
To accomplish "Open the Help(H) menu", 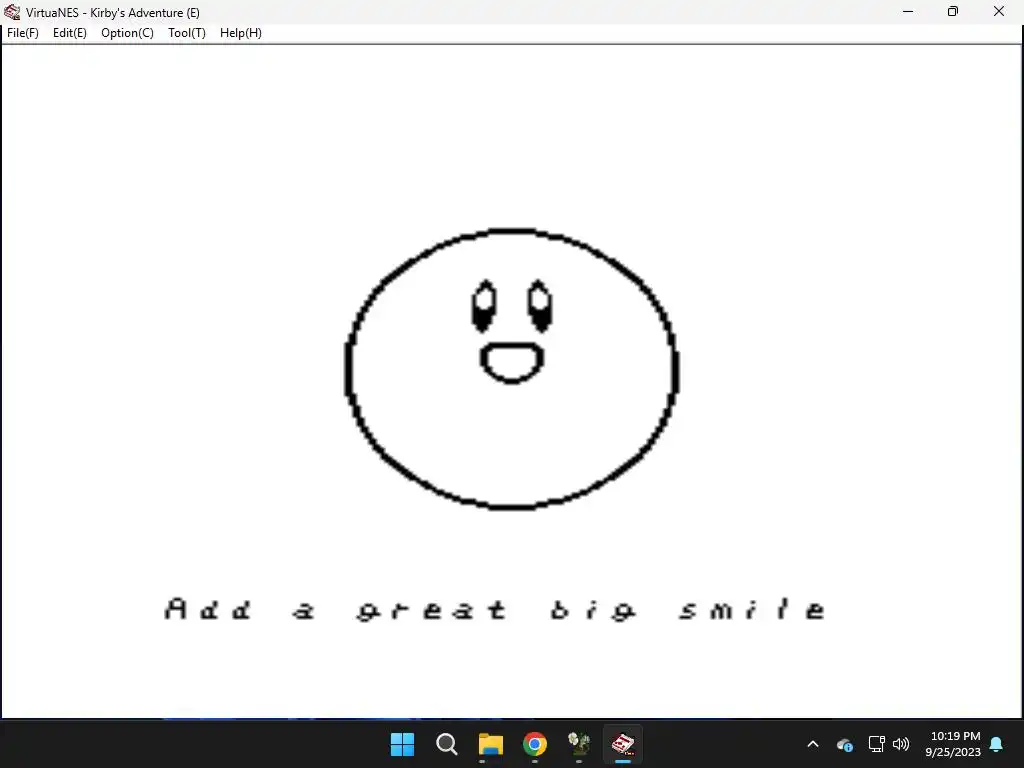I will [241, 33].
